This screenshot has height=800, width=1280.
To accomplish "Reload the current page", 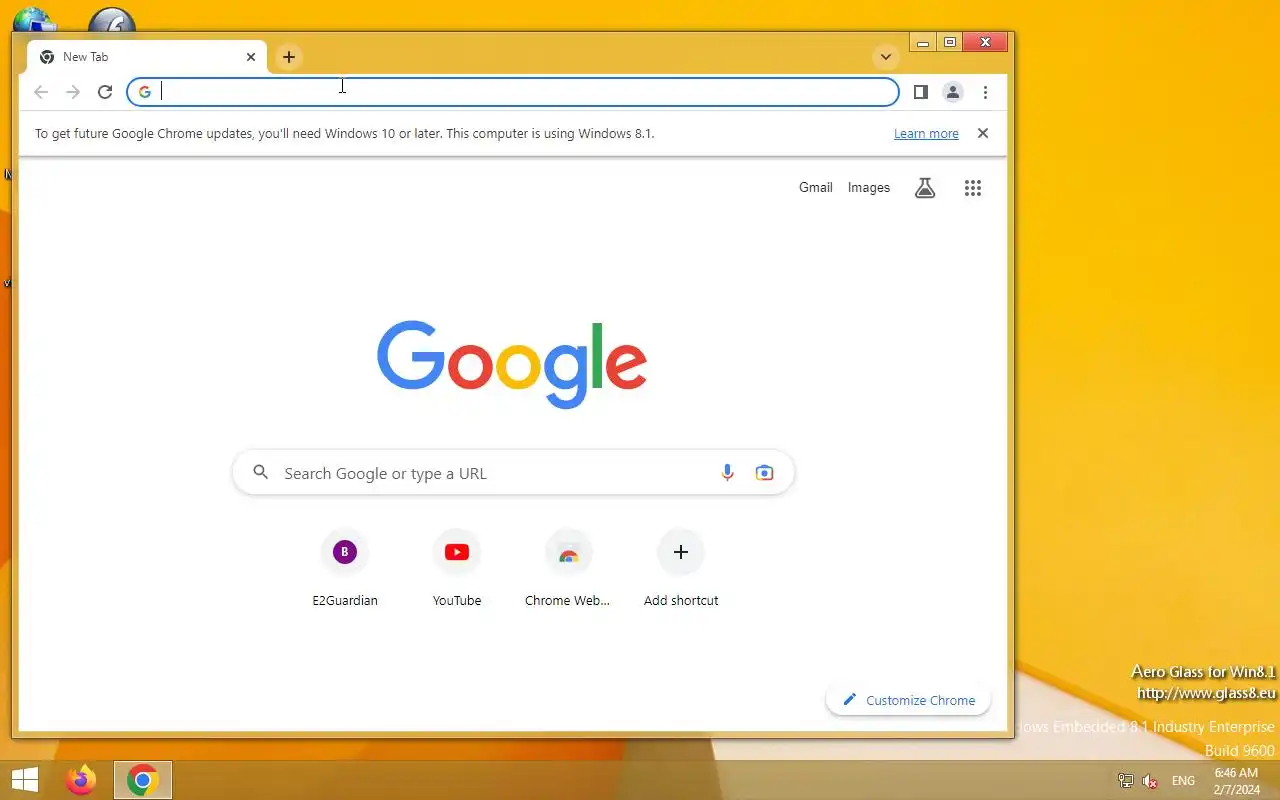I will (x=105, y=92).
